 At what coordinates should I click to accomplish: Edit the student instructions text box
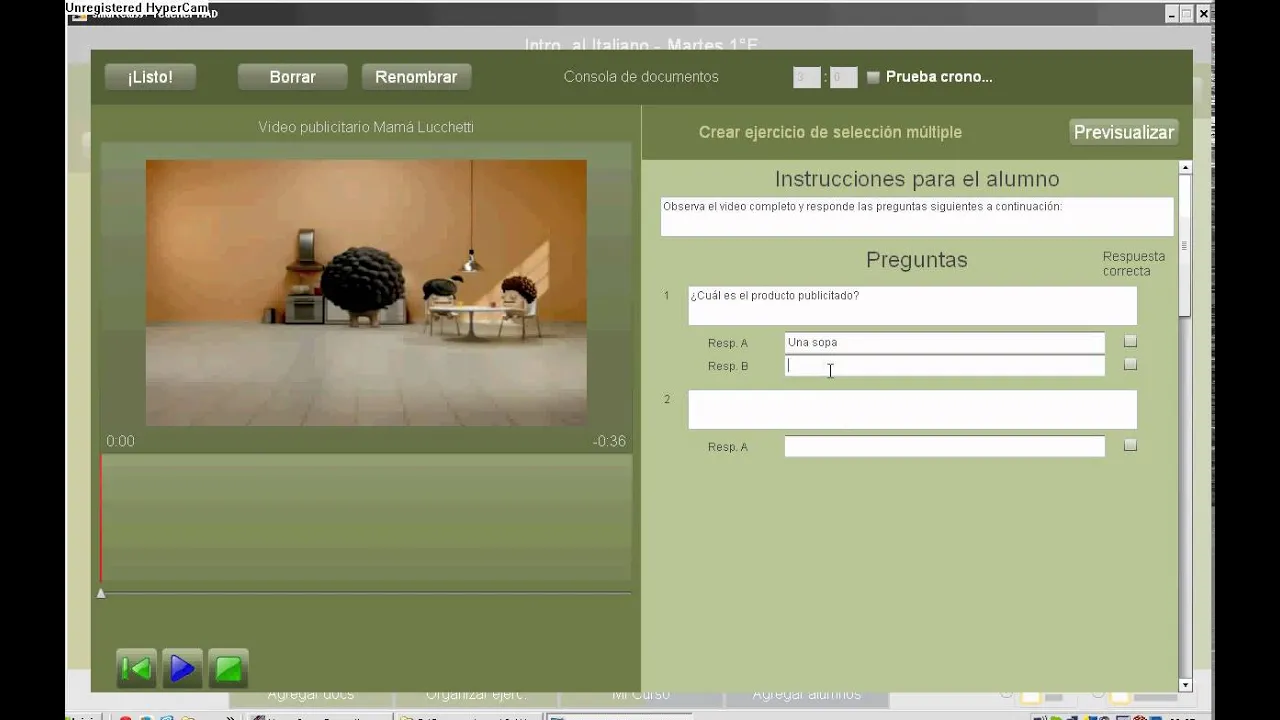click(x=917, y=216)
